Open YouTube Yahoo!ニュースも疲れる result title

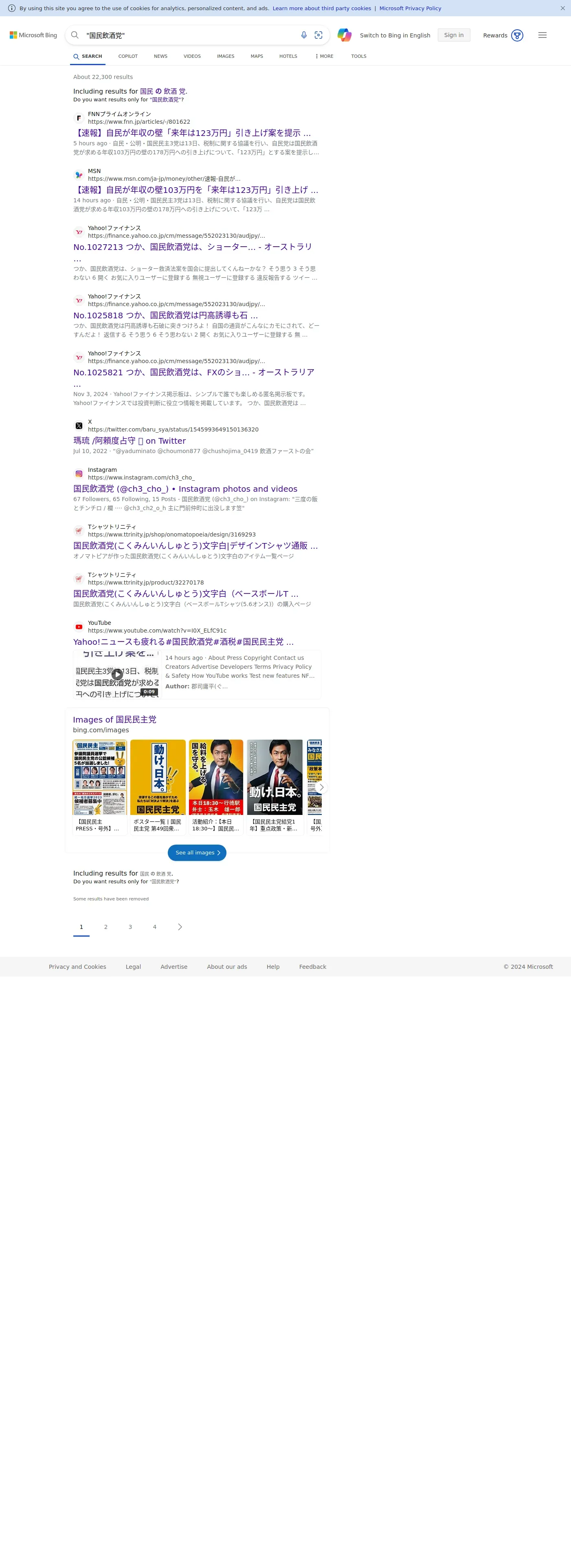pyautogui.click(x=184, y=642)
